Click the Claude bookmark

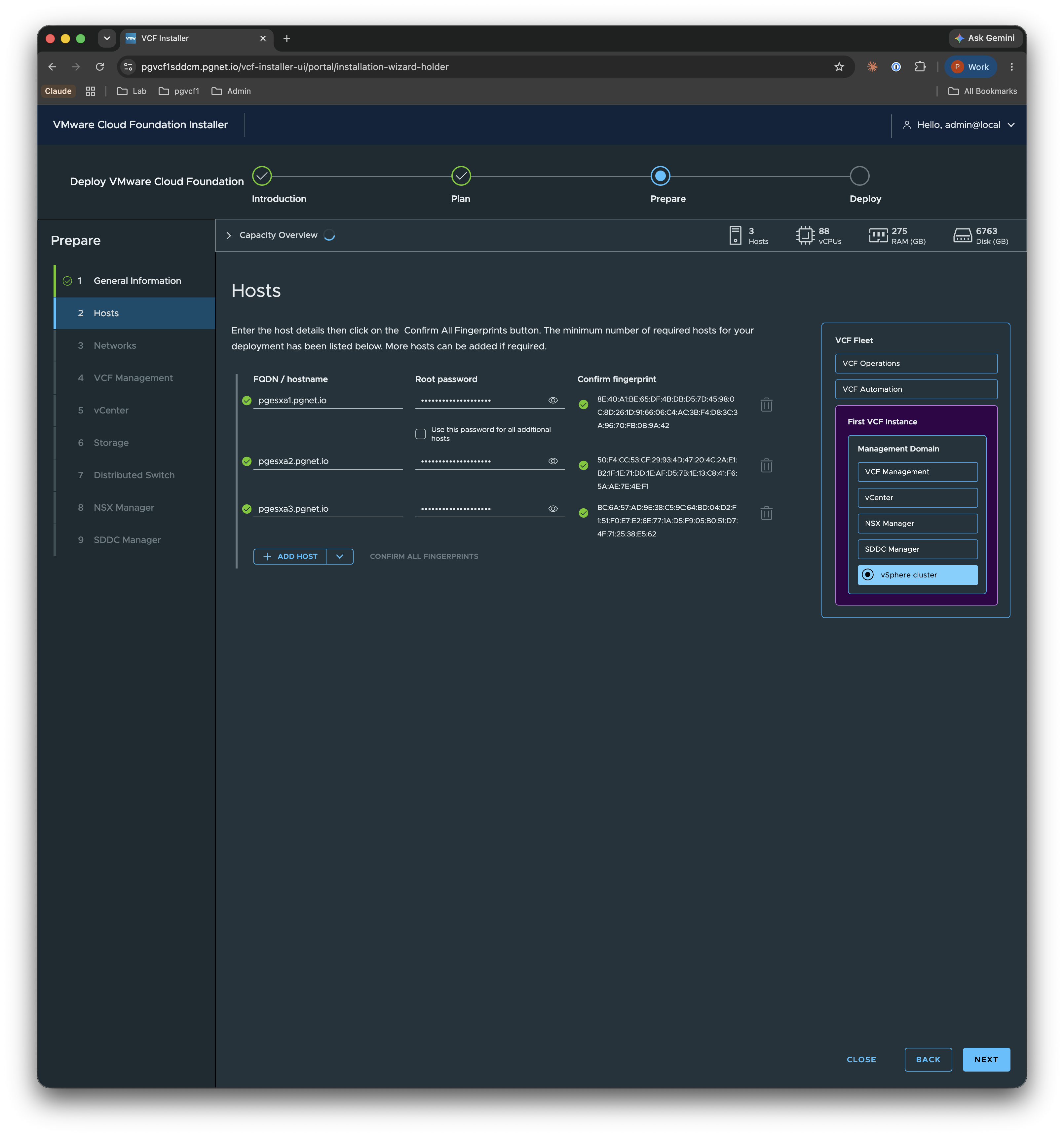(x=58, y=92)
